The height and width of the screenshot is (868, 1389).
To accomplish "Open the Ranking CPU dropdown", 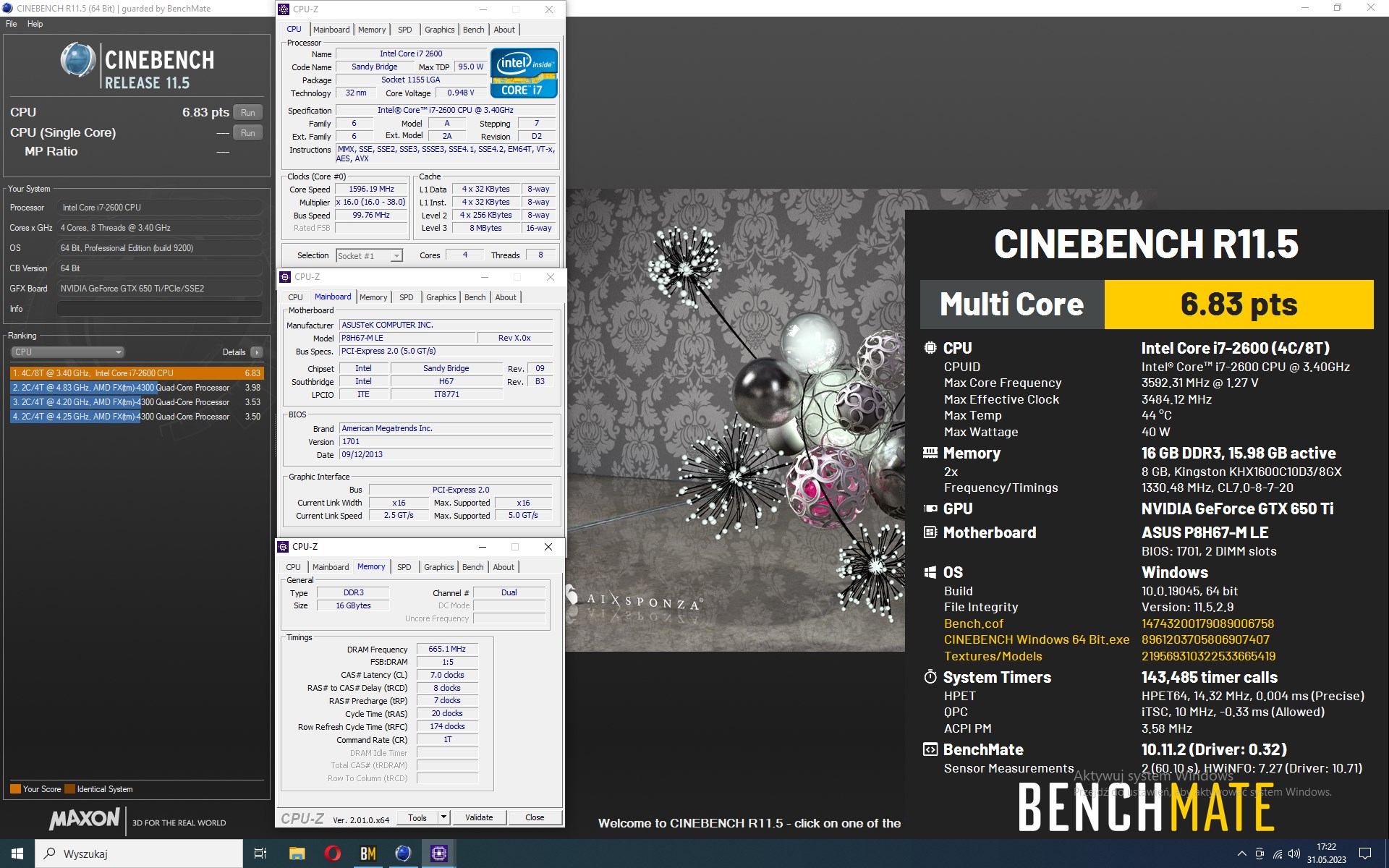I will pos(67,352).
